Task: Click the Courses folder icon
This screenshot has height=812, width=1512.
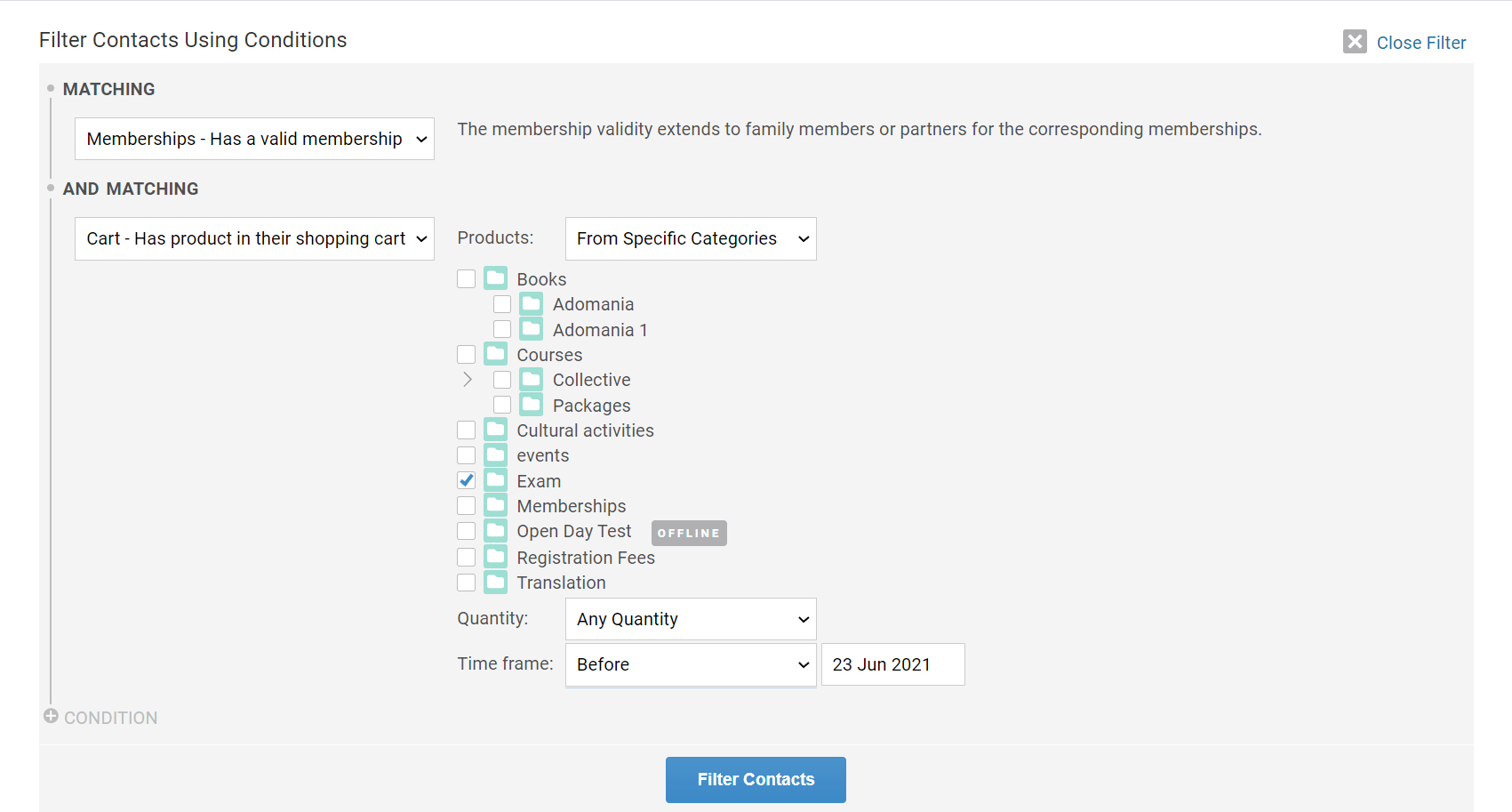Action: click(x=496, y=354)
